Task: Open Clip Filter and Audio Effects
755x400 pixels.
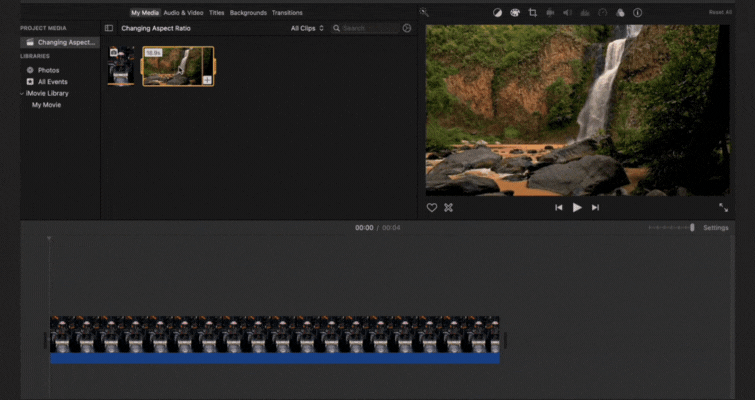Action: [x=620, y=13]
